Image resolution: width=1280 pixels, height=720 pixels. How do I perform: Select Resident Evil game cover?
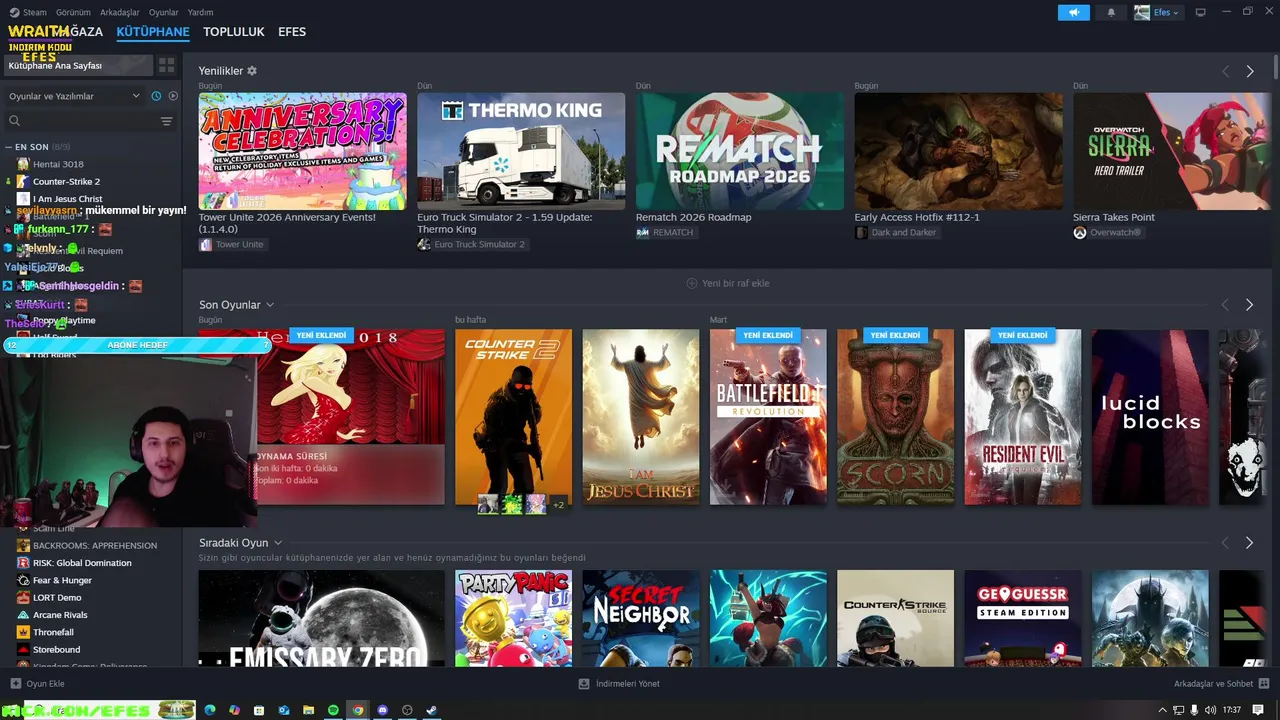pyautogui.click(x=1023, y=417)
